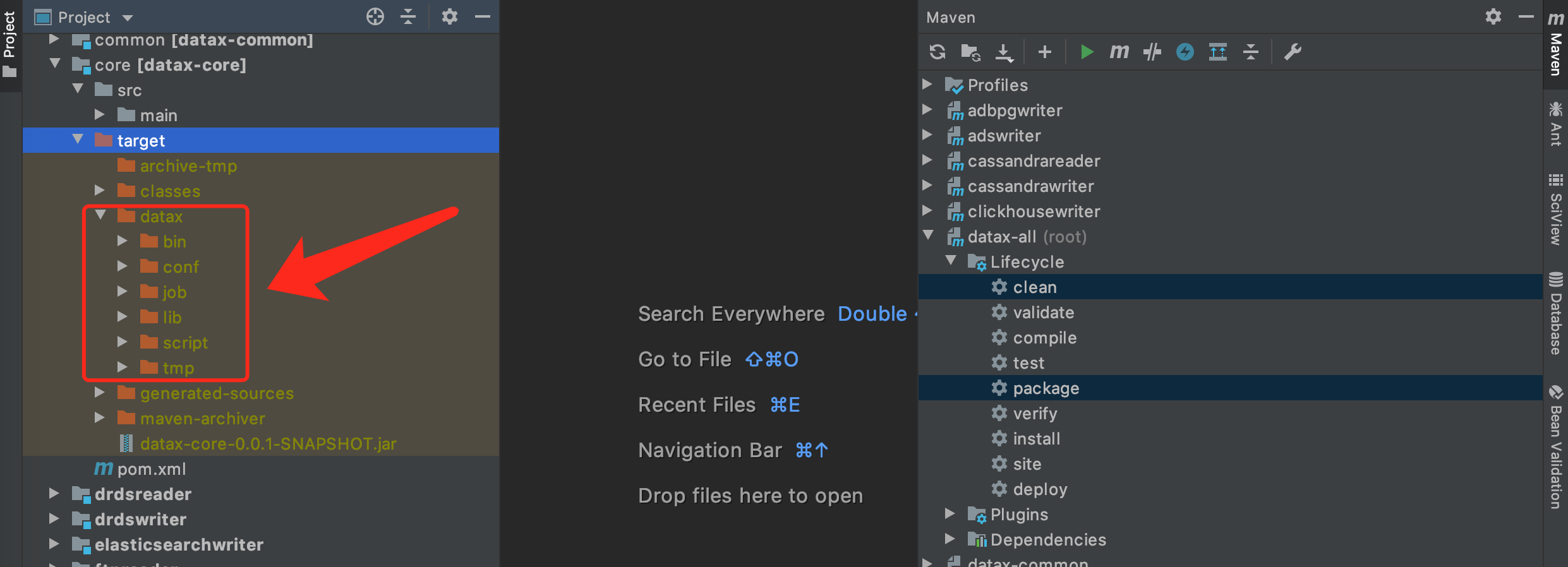Open the Bean Validation sidebar tab
The width and height of the screenshot is (1568, 567).
1555,446
